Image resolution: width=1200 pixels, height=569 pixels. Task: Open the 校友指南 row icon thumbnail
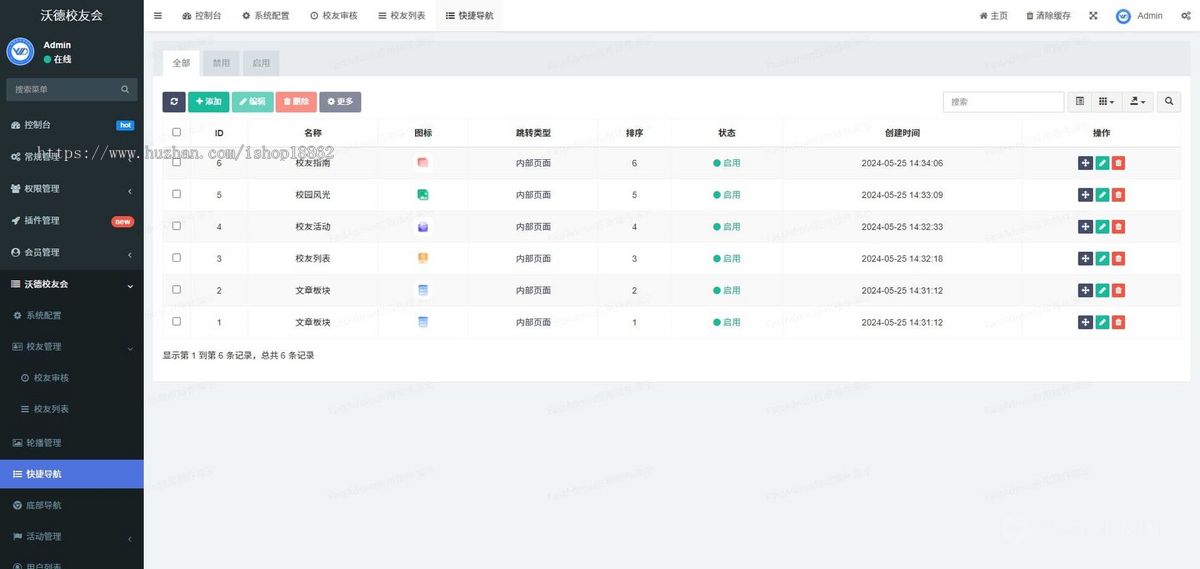pyautogui.click(x=423, y=163)
